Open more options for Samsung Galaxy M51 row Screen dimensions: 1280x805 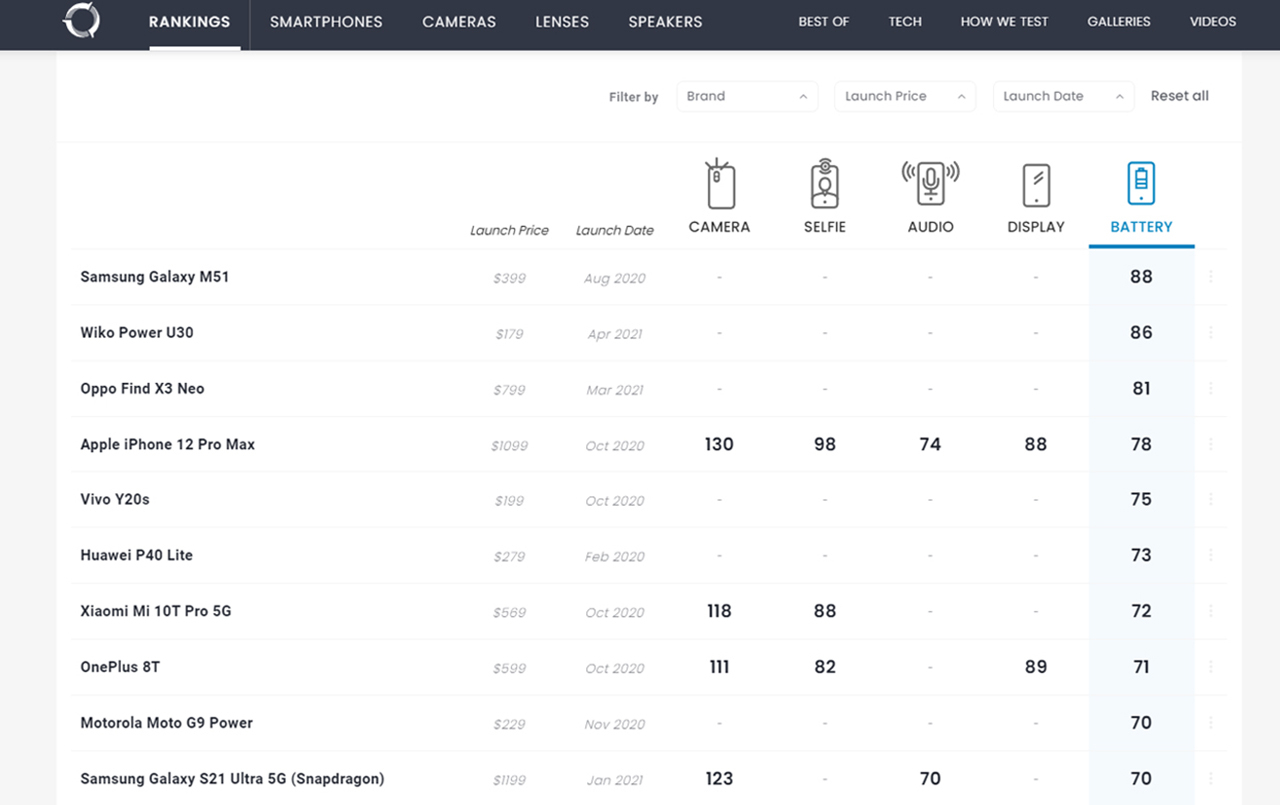tap(1211, 277)
